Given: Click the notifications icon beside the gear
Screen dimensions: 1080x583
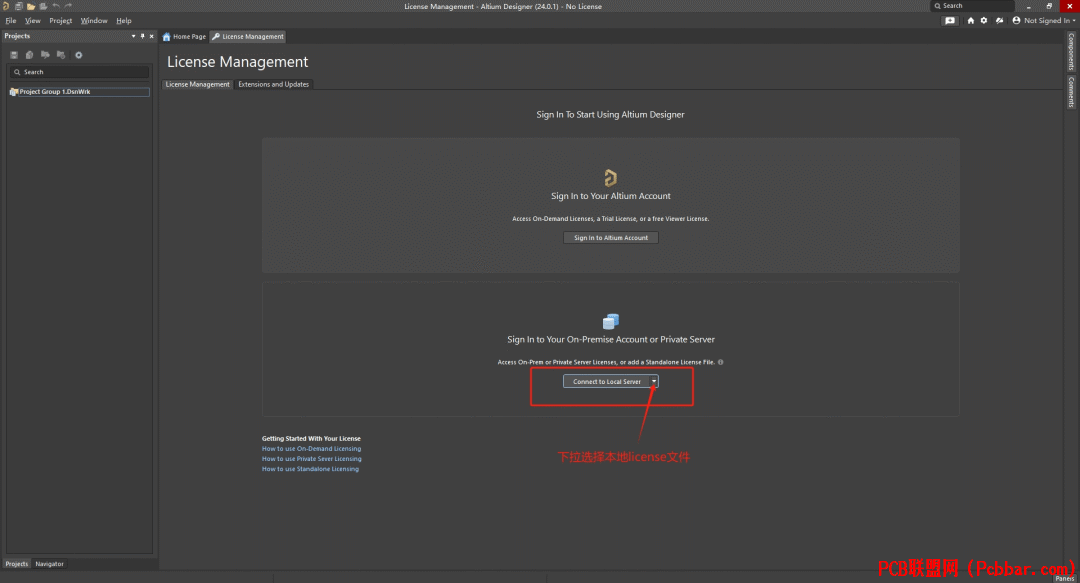Looking at the screenshot, I should [x=999, y=21].
